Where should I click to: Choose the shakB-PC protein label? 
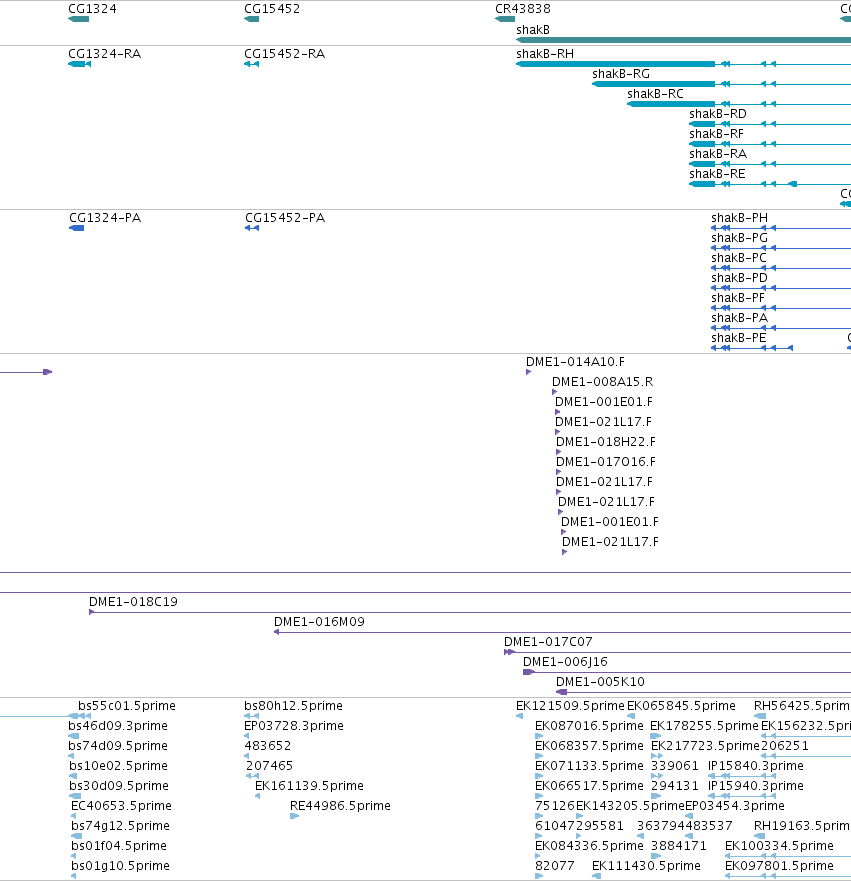coord(739,258)
